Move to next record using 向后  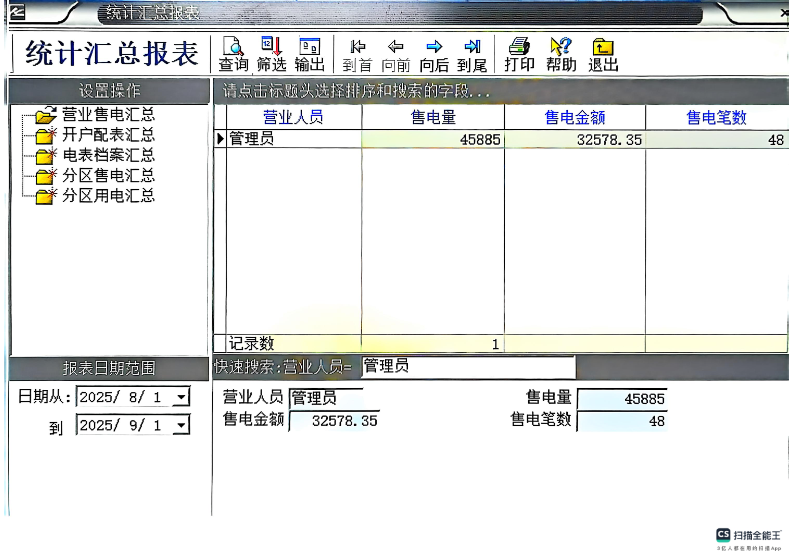(434, 53)
